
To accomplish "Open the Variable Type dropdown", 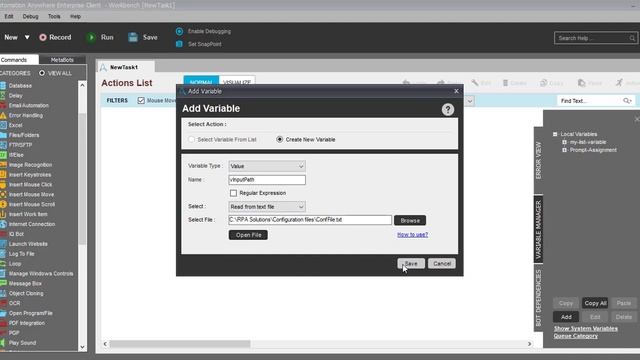I will (267, 166).
